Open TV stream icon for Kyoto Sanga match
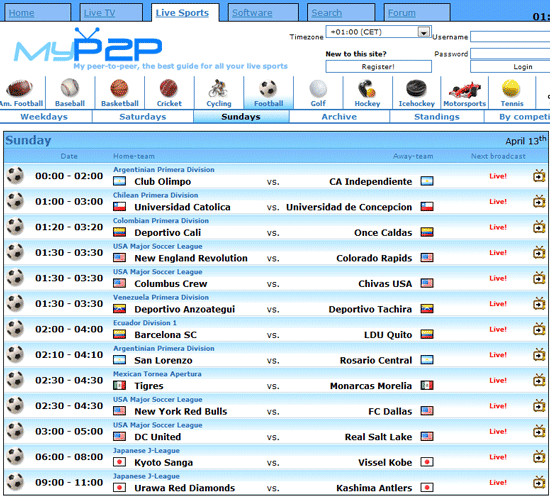550x498 pixels. pos(539,457)
